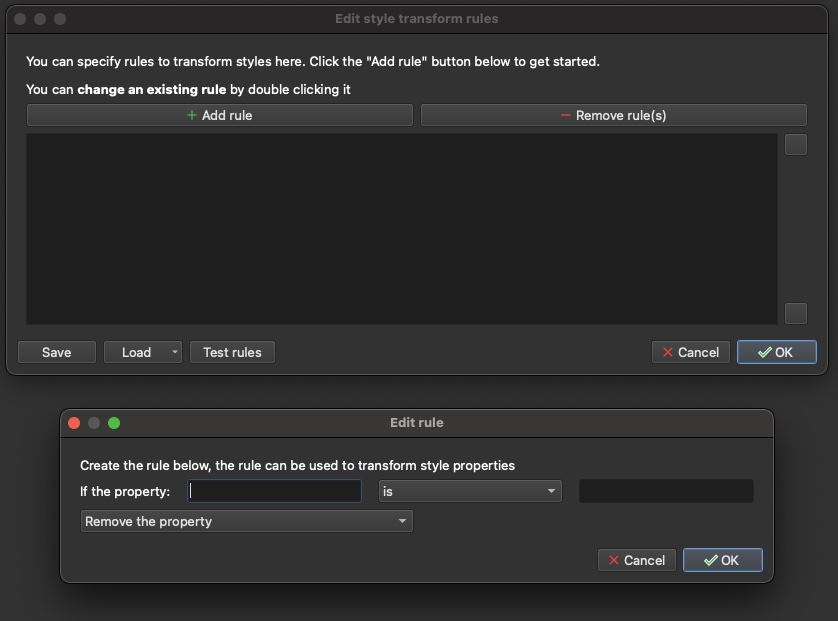Confirm the Edit rule dialog with OK
Screen dimensions: 838x621
coord(722,560)
